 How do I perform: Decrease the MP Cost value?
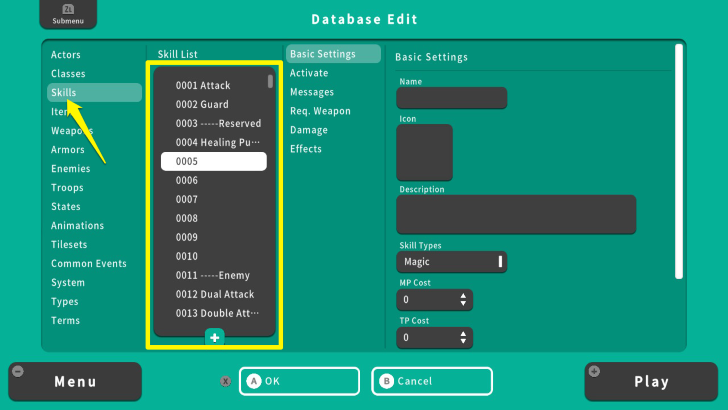[x=463, y=304]
